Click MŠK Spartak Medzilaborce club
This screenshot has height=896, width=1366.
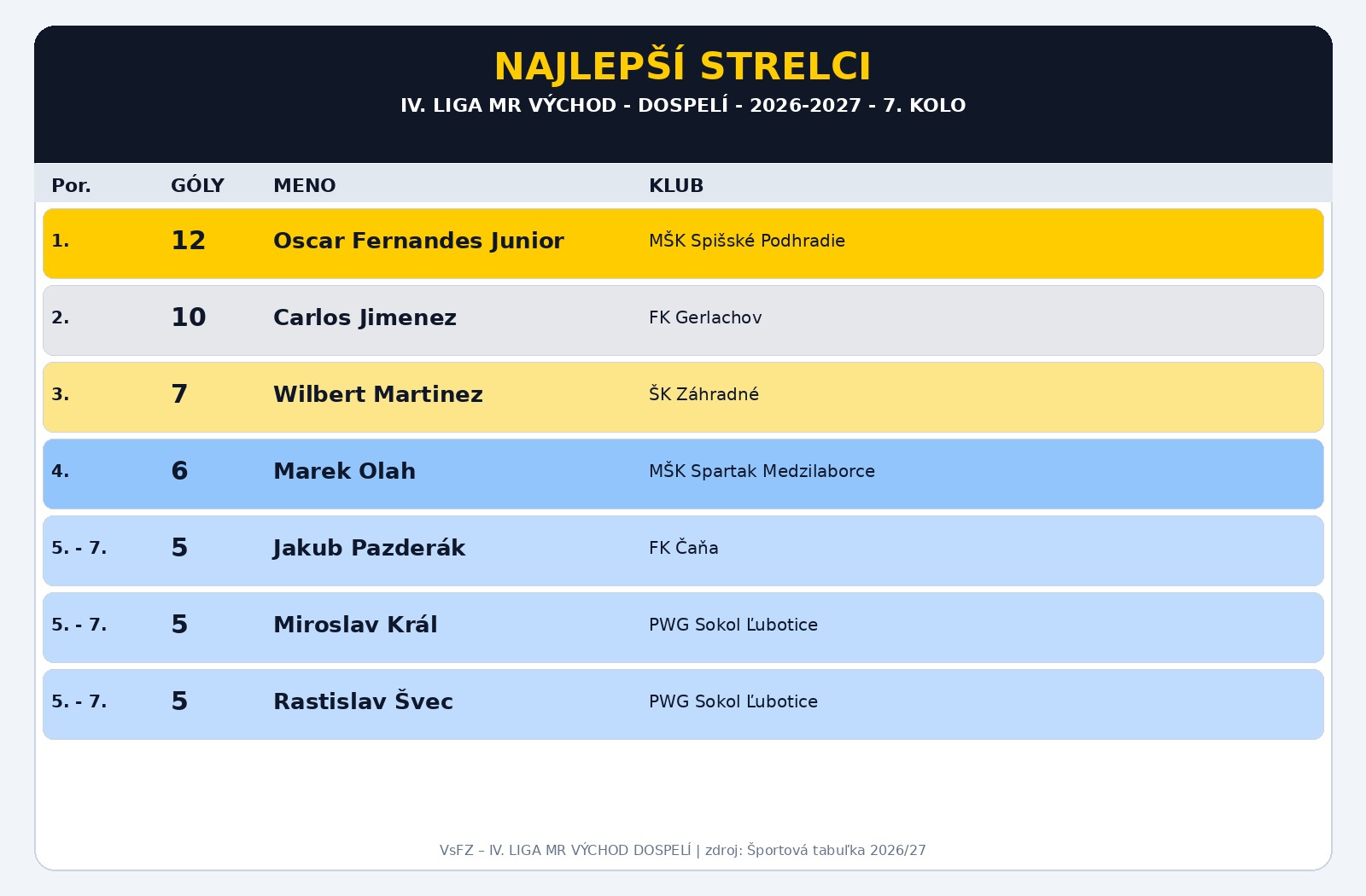click(x=762, y=470)
